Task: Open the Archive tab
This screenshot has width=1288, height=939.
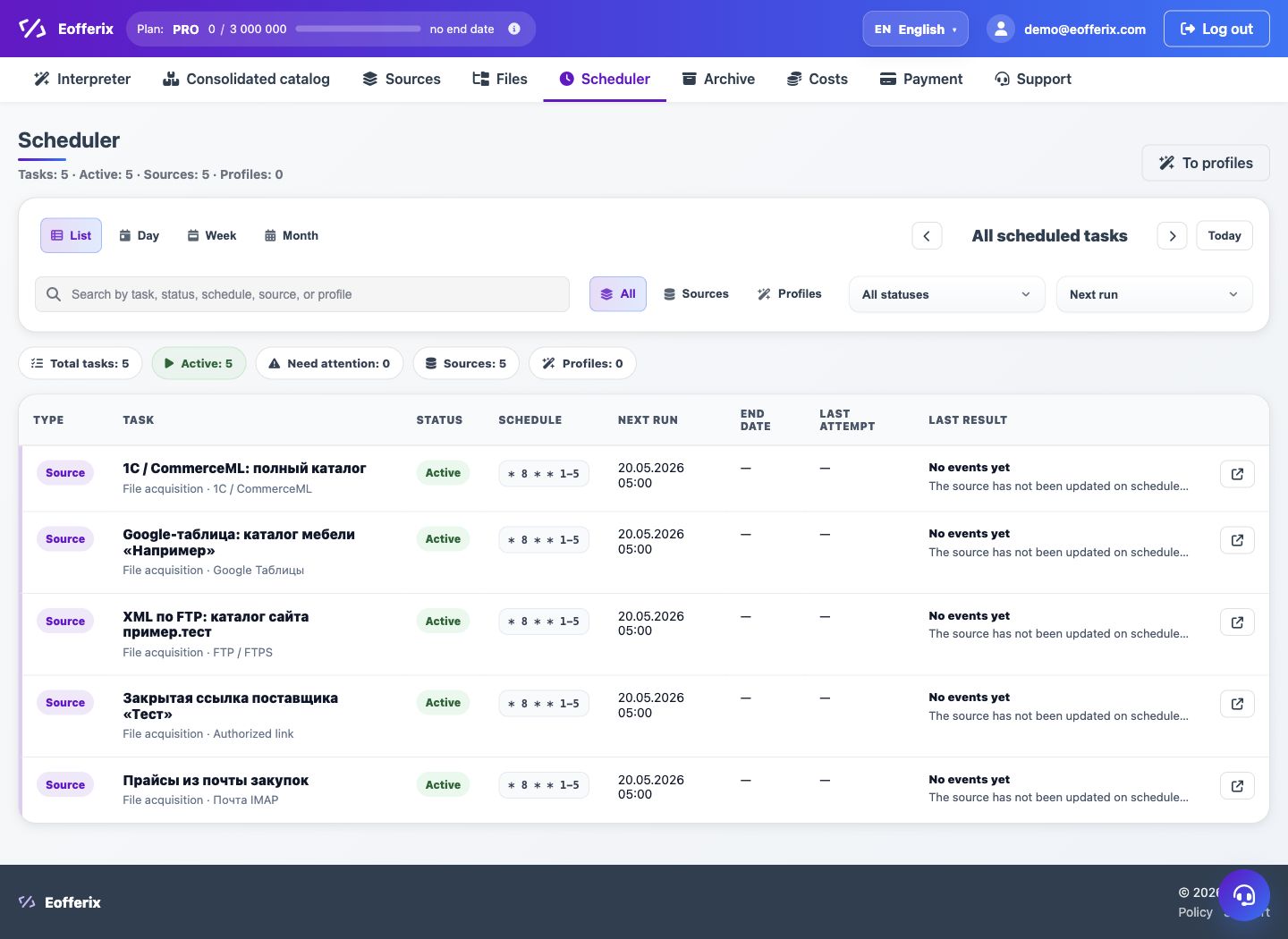Action: (718, 79)
